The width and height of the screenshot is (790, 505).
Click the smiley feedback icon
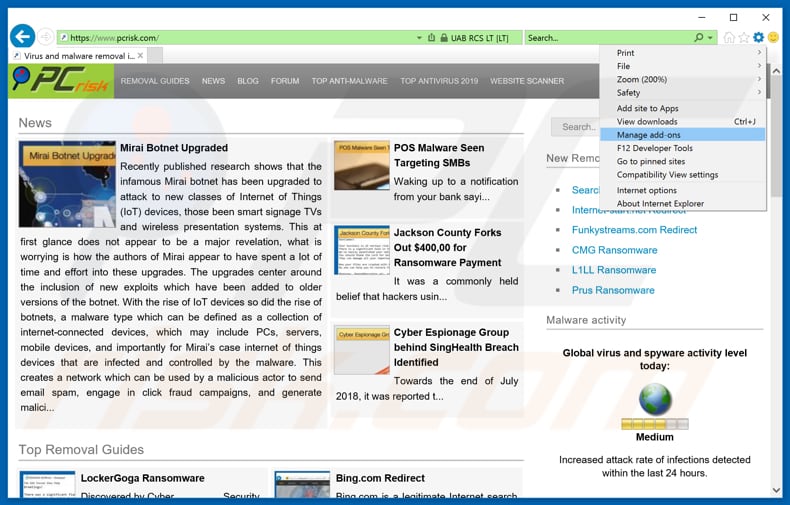click(773, 37)
